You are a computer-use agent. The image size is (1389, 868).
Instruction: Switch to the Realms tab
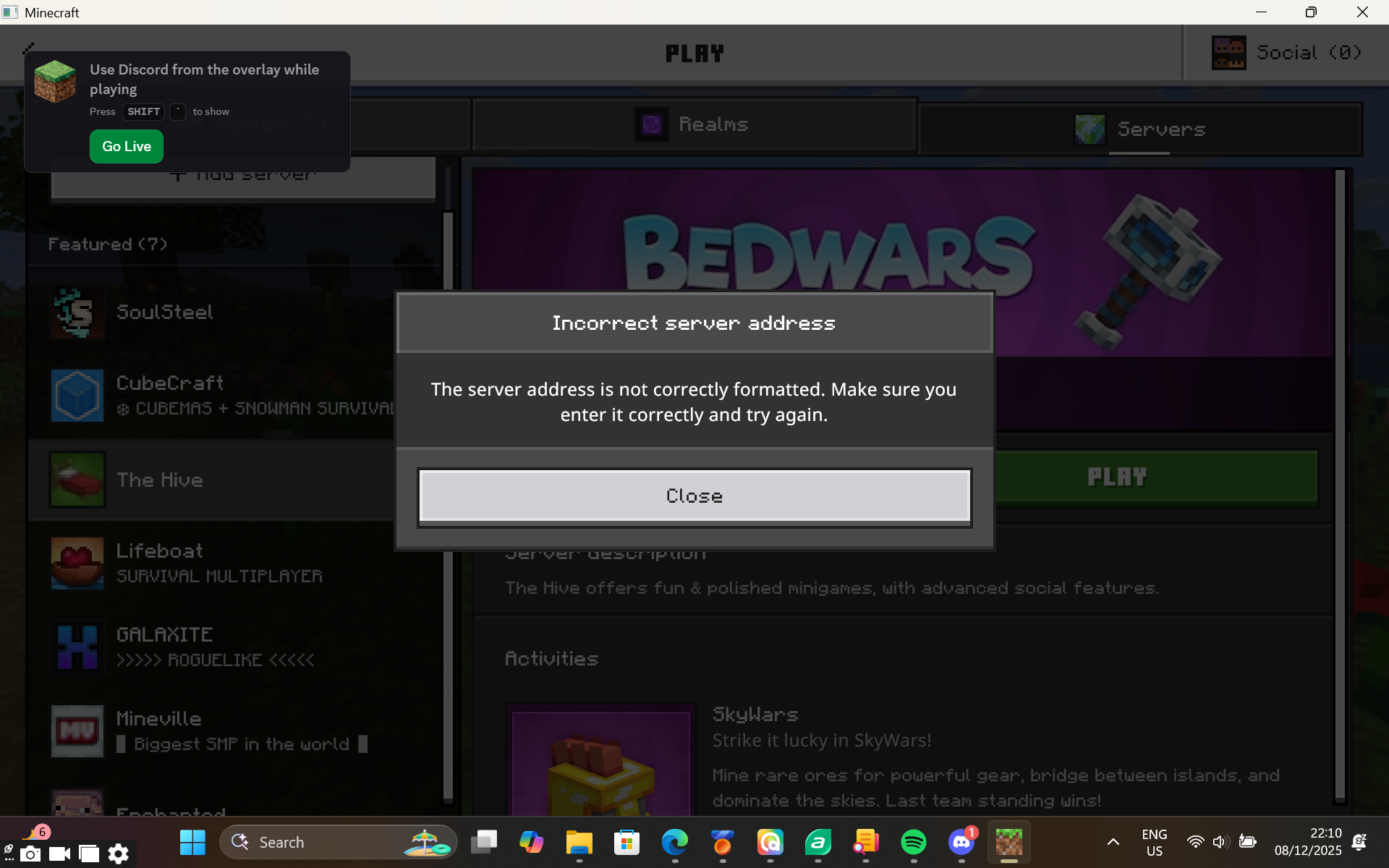tap(693, 124)
